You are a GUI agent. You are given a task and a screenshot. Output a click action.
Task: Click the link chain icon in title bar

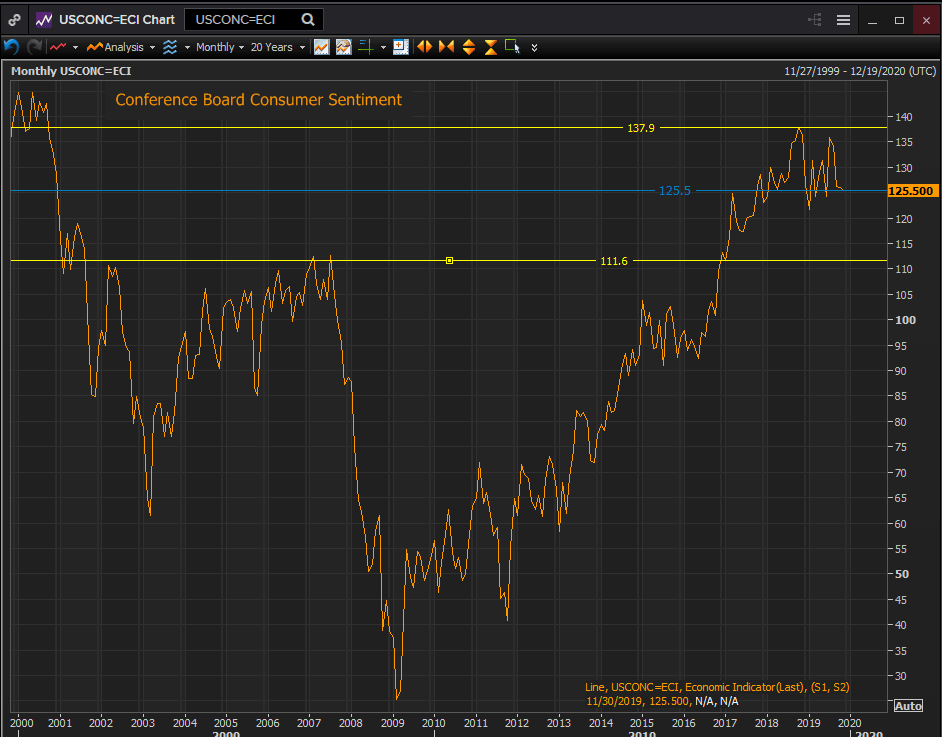pos(14,19)
